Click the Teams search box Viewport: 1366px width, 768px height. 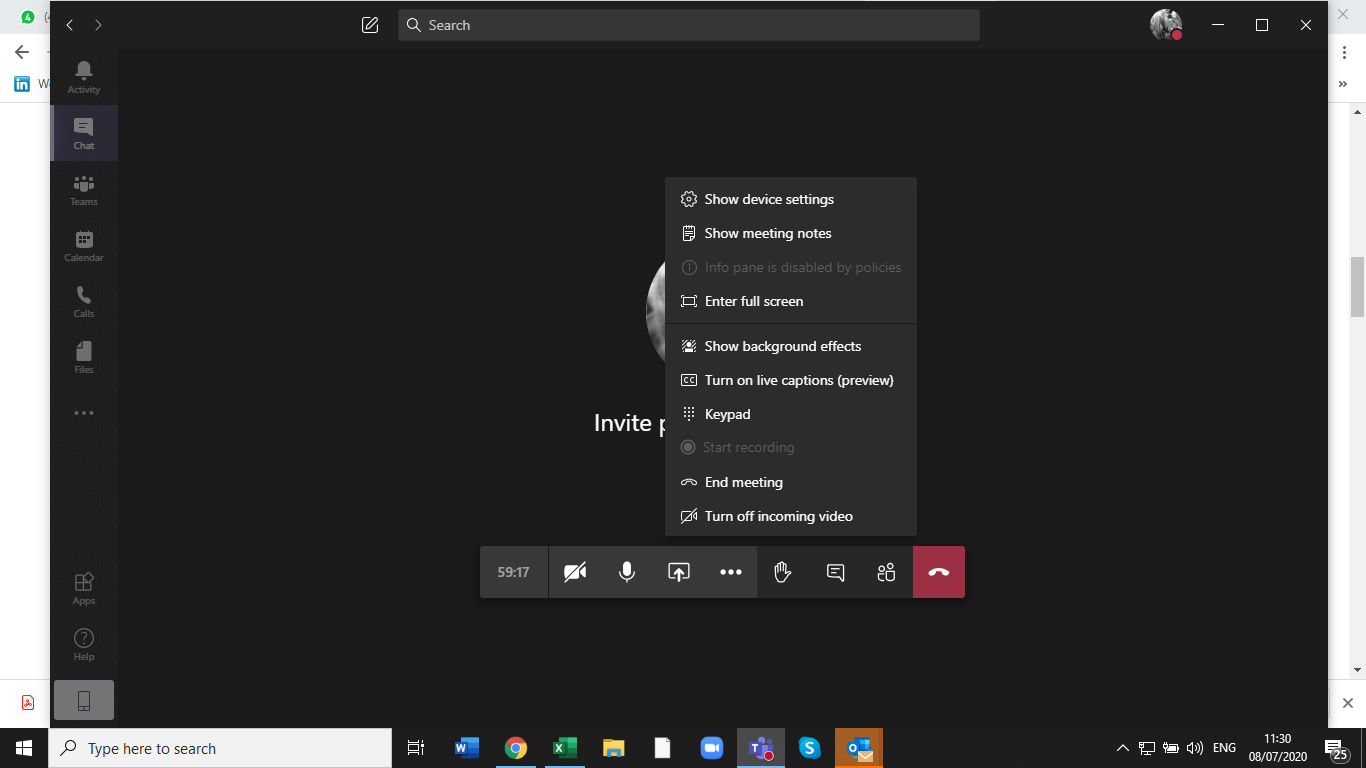[688, 25]
